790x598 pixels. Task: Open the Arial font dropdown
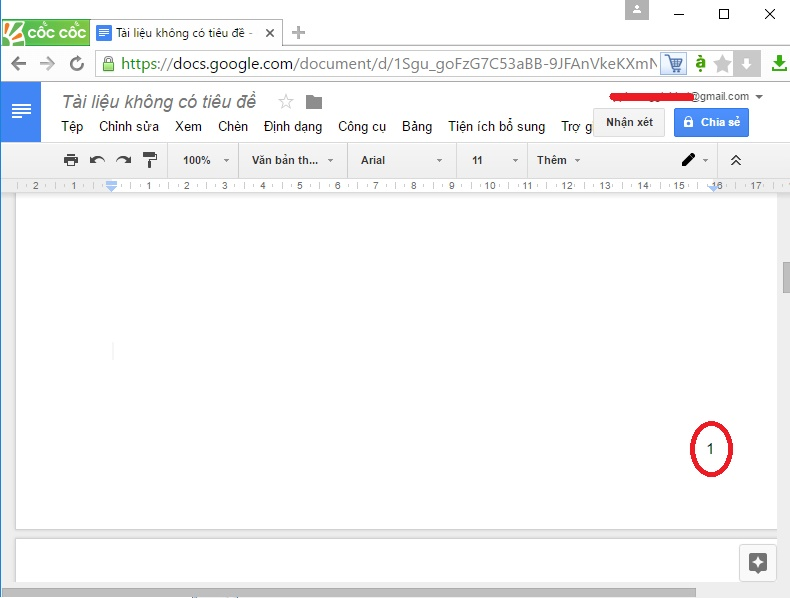coord(402,160)
